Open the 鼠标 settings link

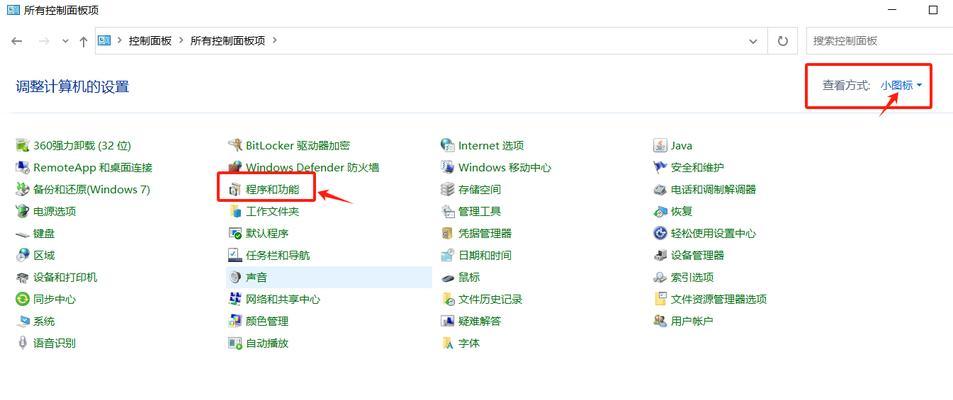point(469,277)
